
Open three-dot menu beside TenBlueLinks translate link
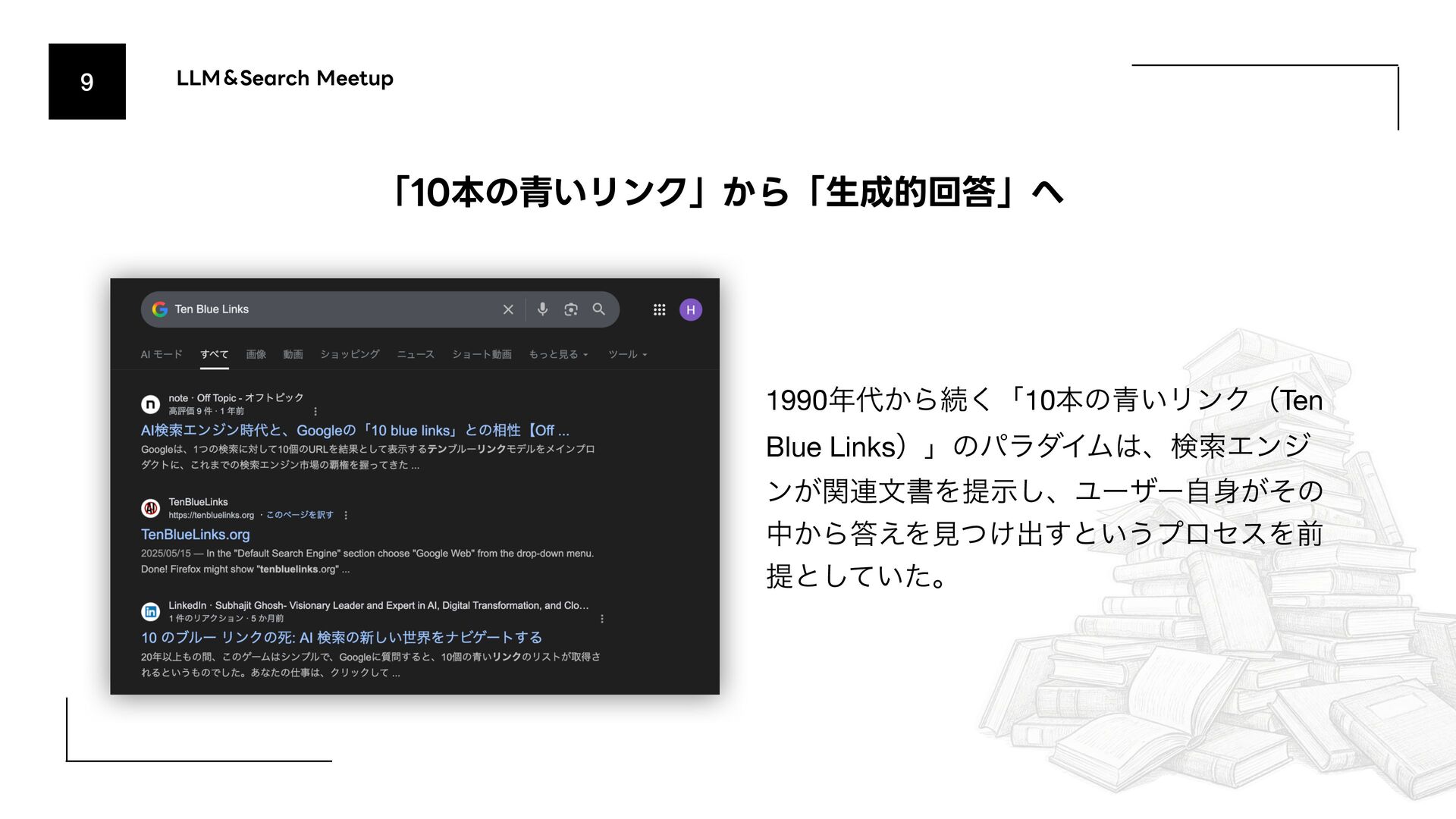pyautogui.click(x=346, y=515)
